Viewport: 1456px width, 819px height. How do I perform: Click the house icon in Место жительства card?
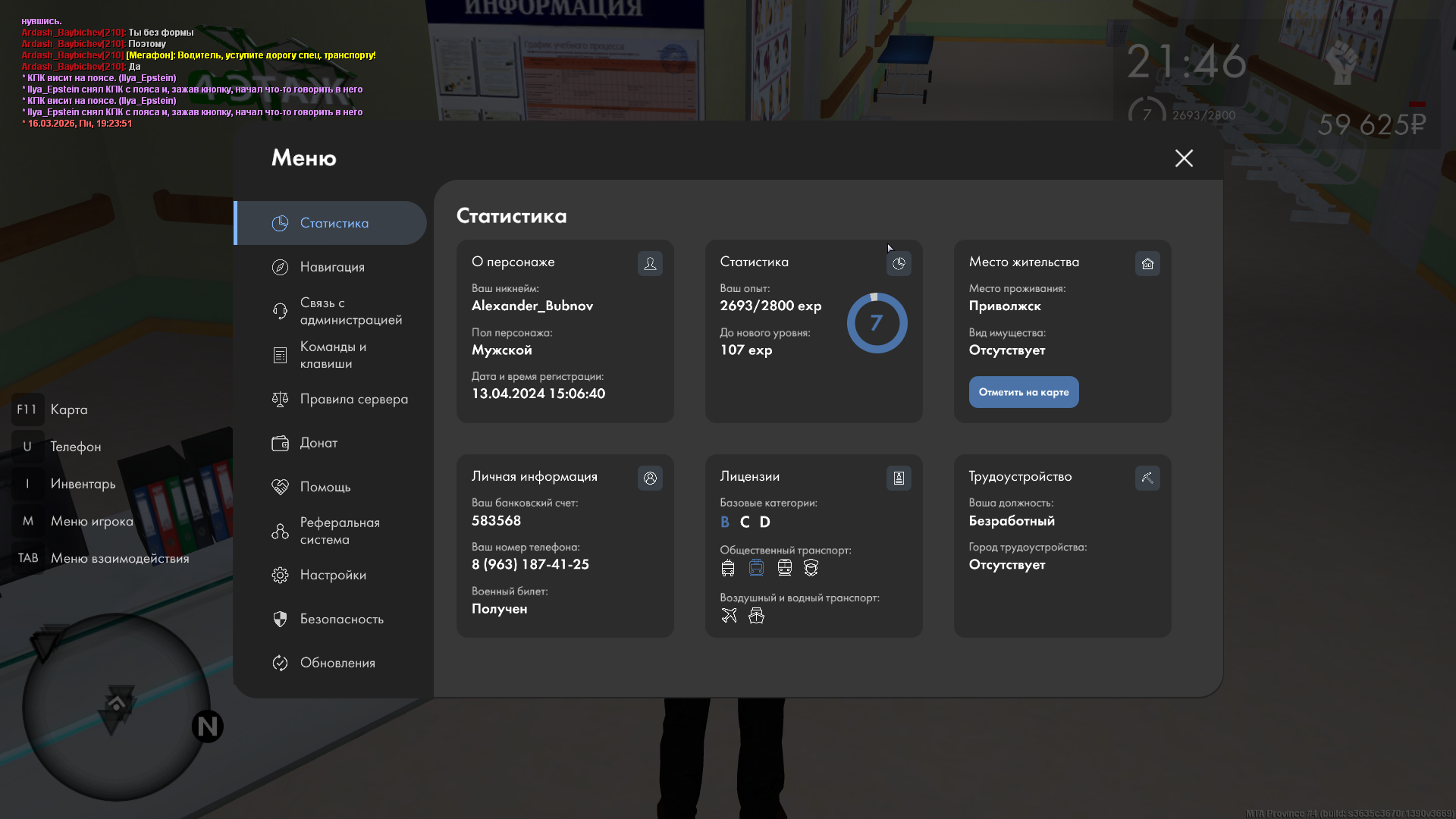coord(1147,263)
